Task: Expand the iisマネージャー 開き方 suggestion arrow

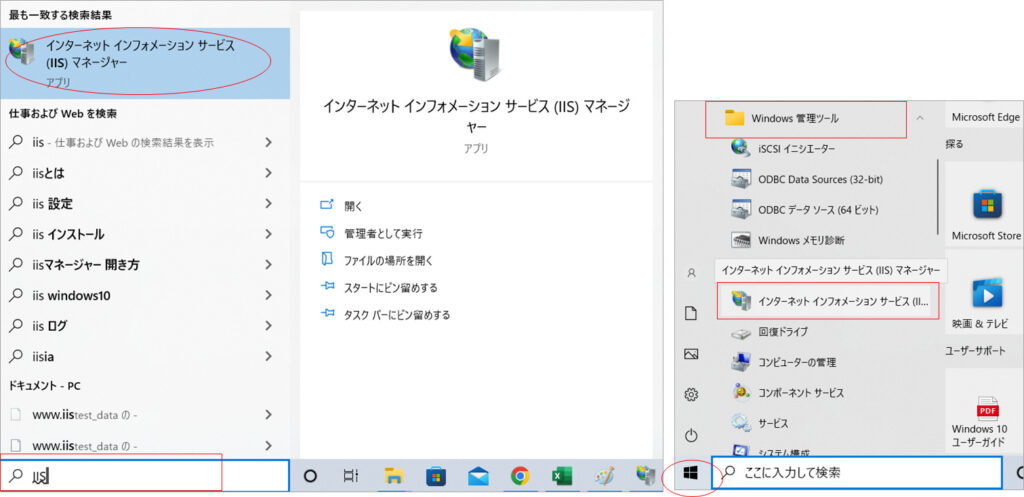Action: pyautogui.click(x=268, y=265)
